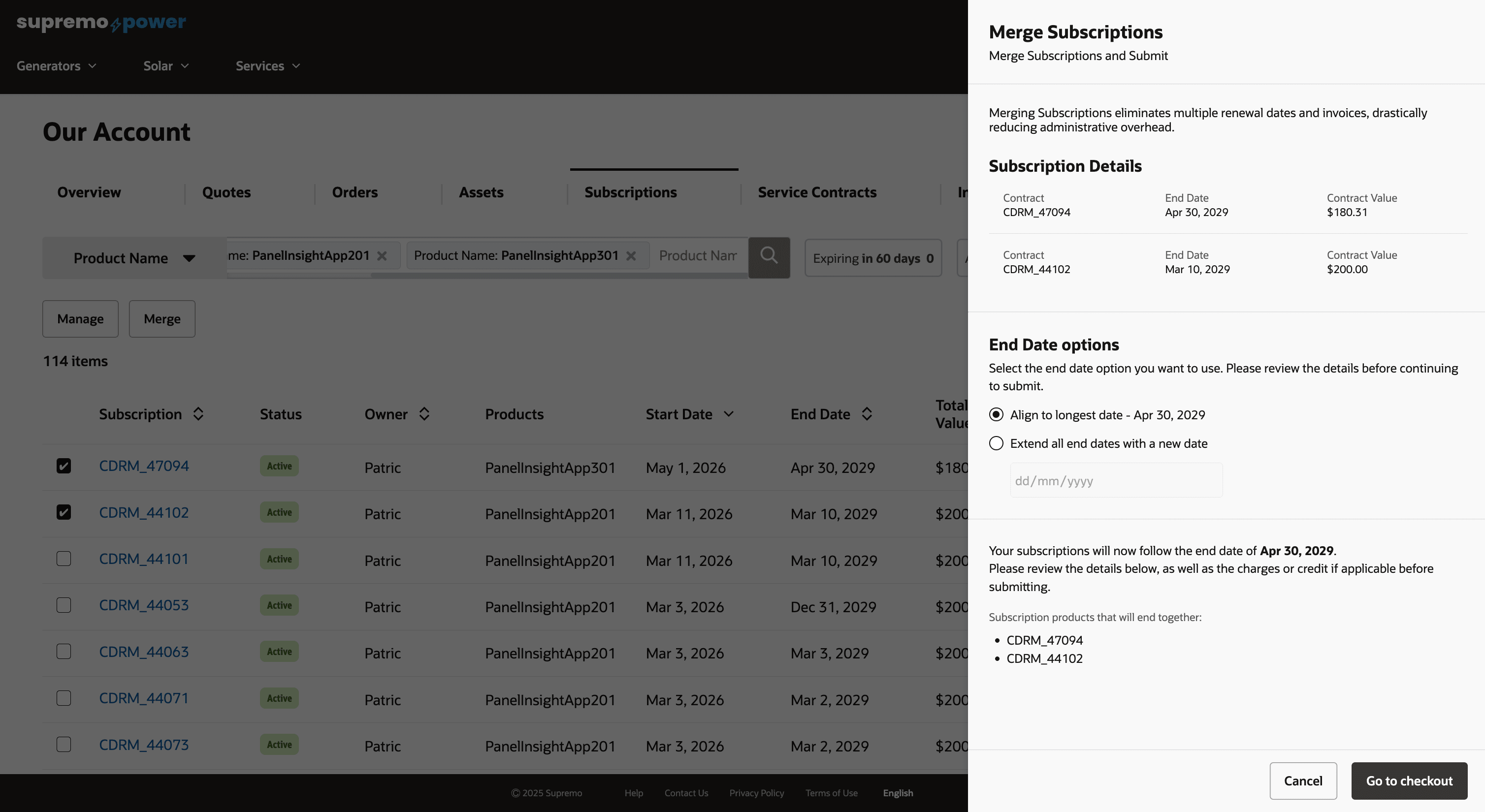Switch to the Subscriptions tab

coord(631,192)
